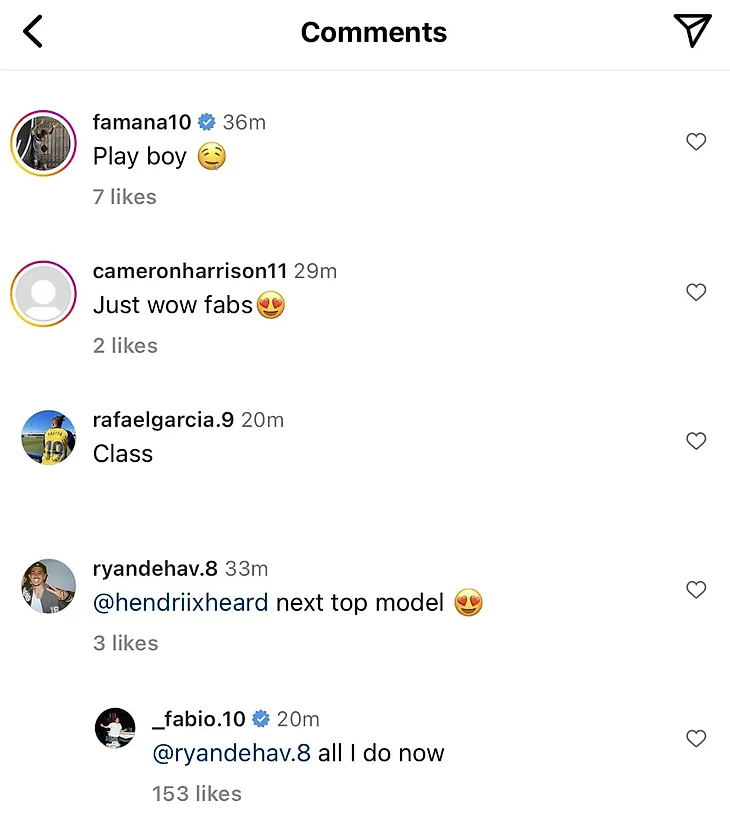Open rafaelgarcia.9's profile photo
Screen dimensions: 730x821
pyautogui.click(x=49, y=437)
